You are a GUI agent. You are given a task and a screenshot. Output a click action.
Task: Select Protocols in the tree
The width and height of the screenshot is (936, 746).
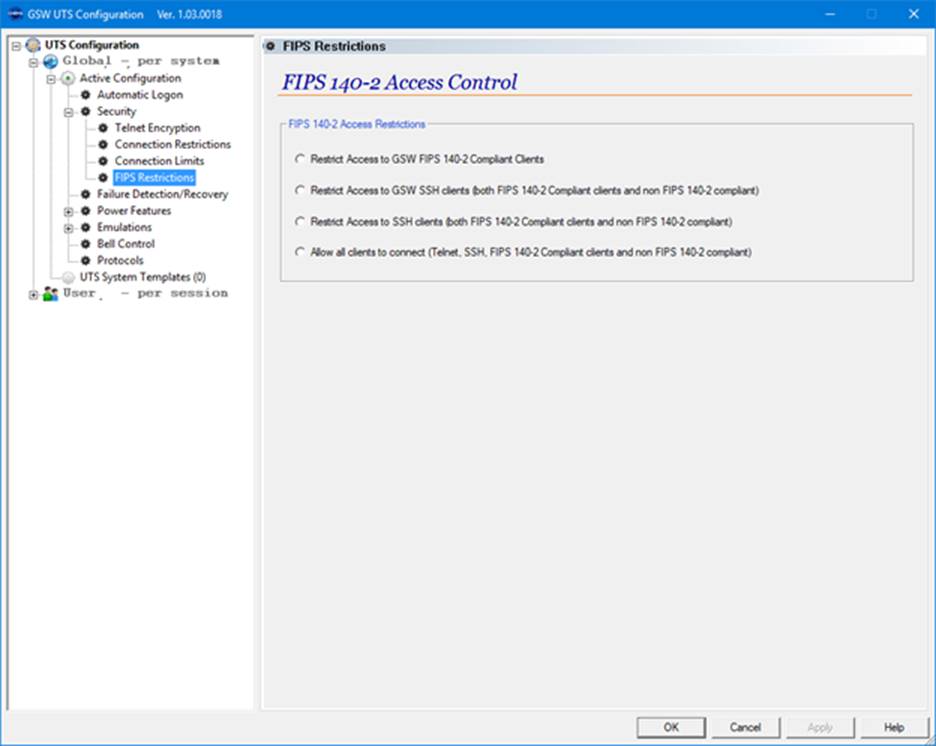coord(121,260)
